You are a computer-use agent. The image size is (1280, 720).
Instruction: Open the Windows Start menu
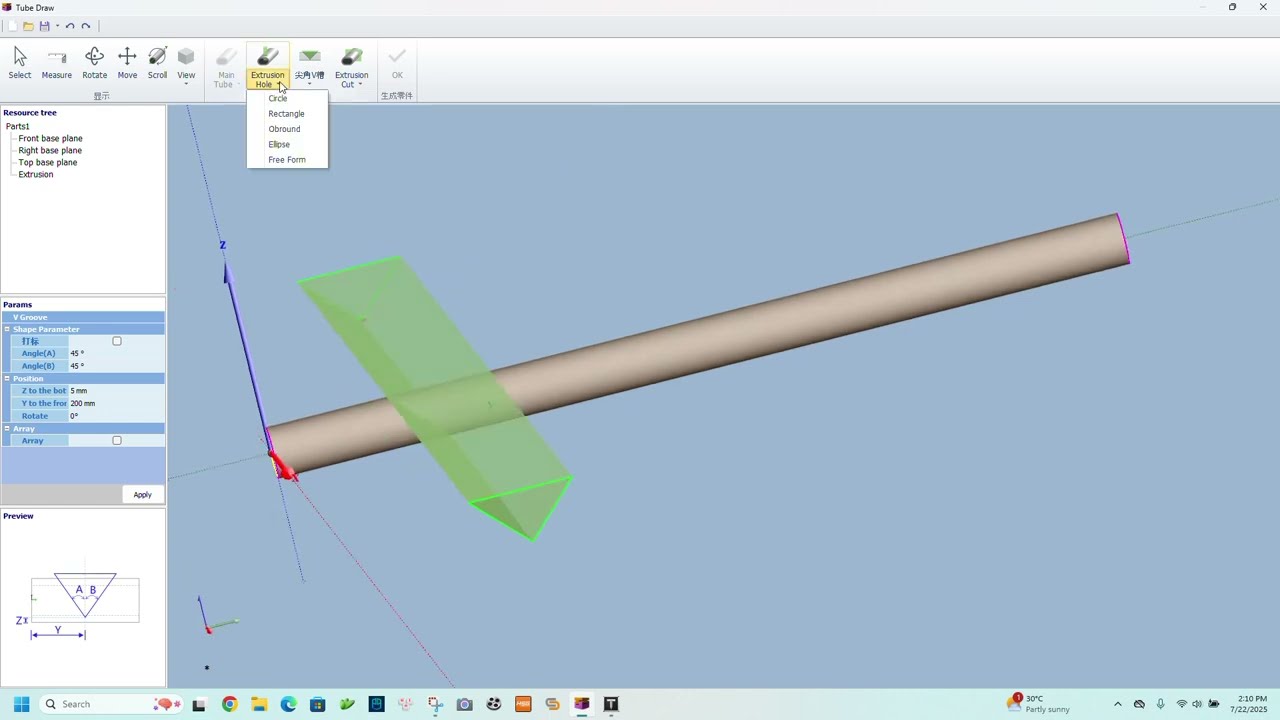point(21,704)
